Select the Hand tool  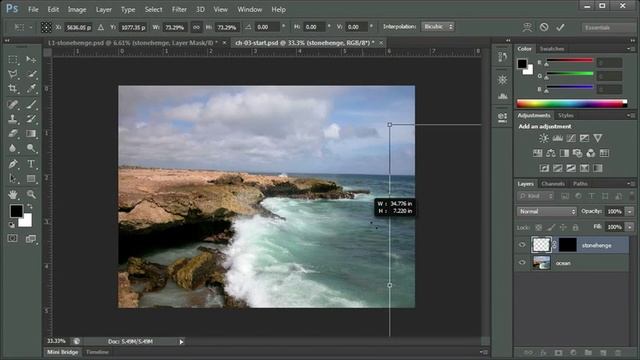pos(13,194)
